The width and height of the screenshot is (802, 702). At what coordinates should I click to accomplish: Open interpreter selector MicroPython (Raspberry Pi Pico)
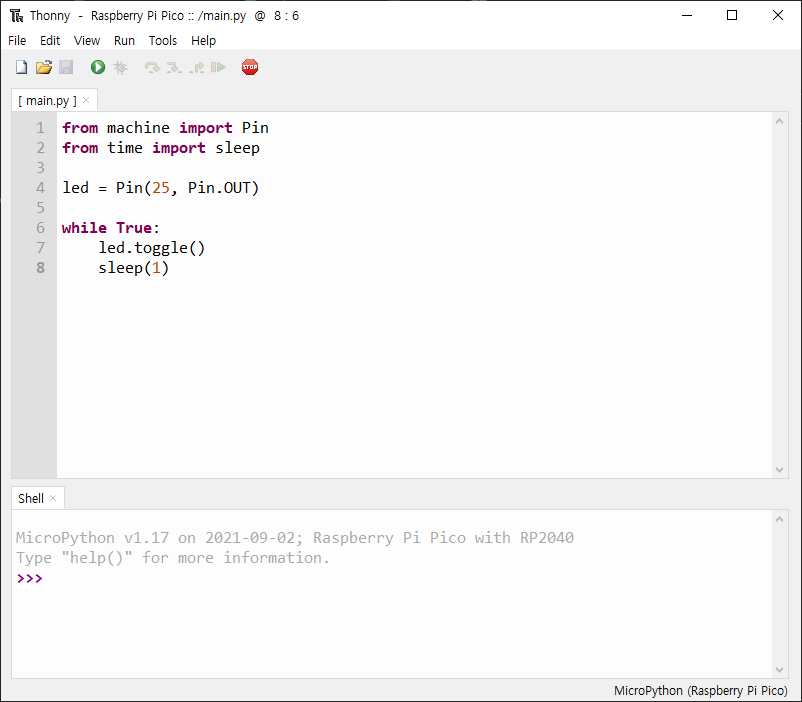[701, 691]
